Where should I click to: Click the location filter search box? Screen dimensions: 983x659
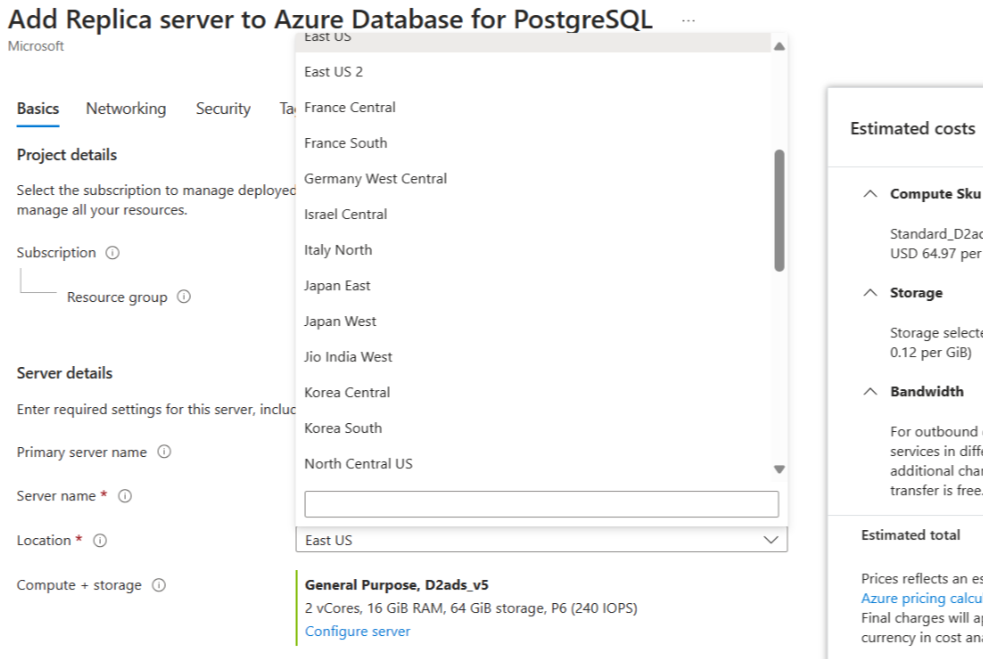click(542, 504)
